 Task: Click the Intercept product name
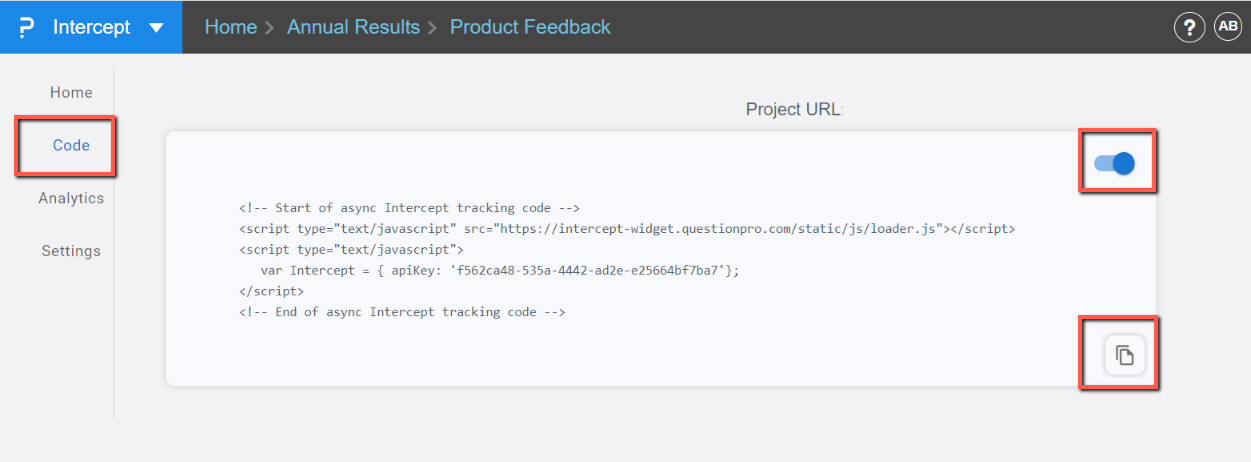(91, 27)
